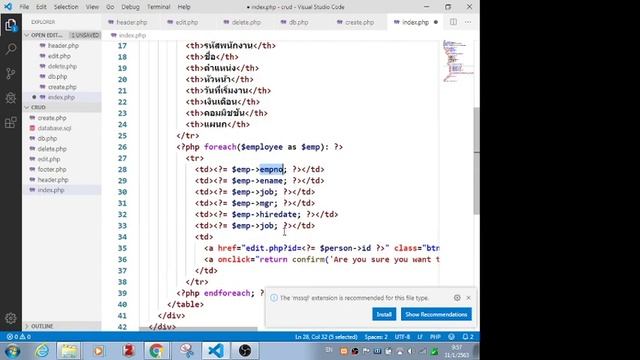
Task: Dismiss the mssql recommendation notification
Action: click(x=469, y=298)
